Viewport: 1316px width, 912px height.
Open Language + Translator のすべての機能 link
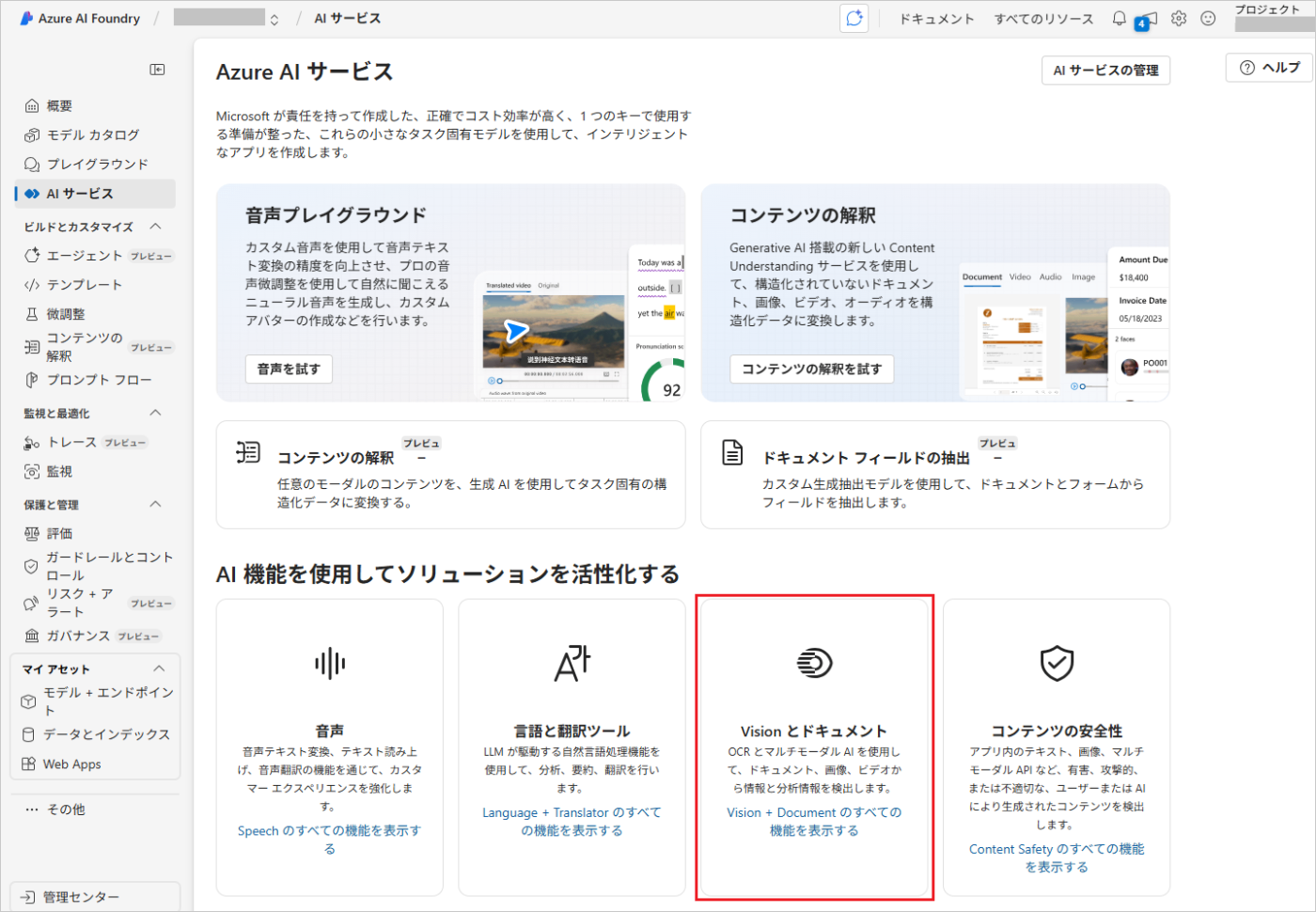click(x=572, y=822)
